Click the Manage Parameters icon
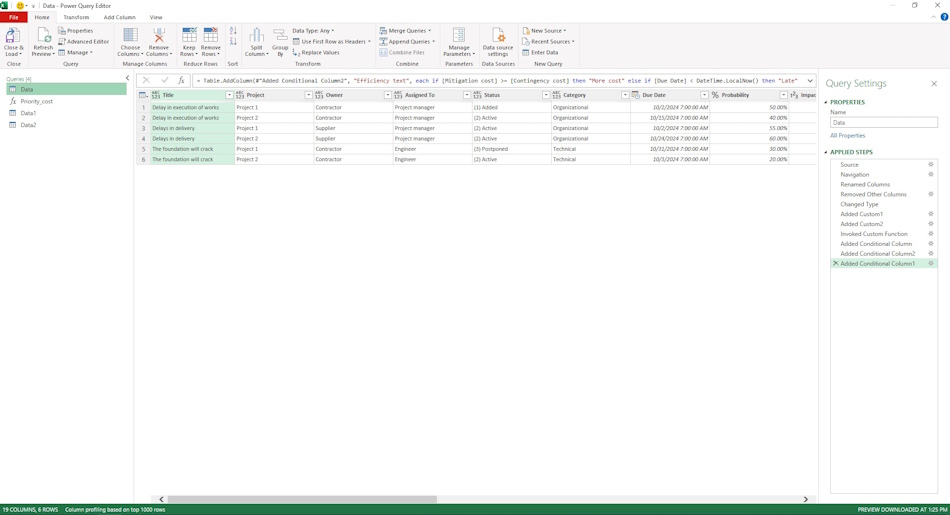950x515 pixels. (x=459, y=36)
